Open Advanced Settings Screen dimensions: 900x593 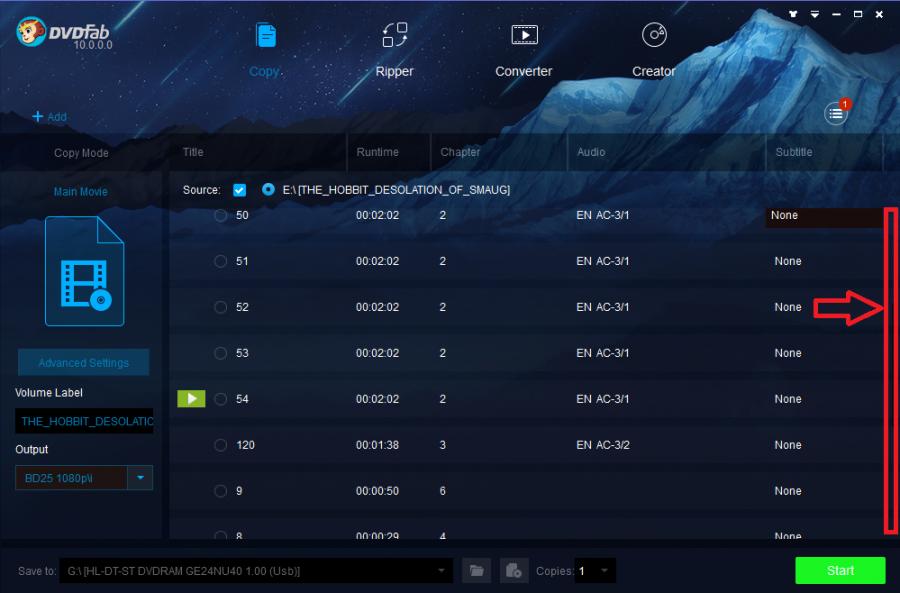[x=84, y=363]
